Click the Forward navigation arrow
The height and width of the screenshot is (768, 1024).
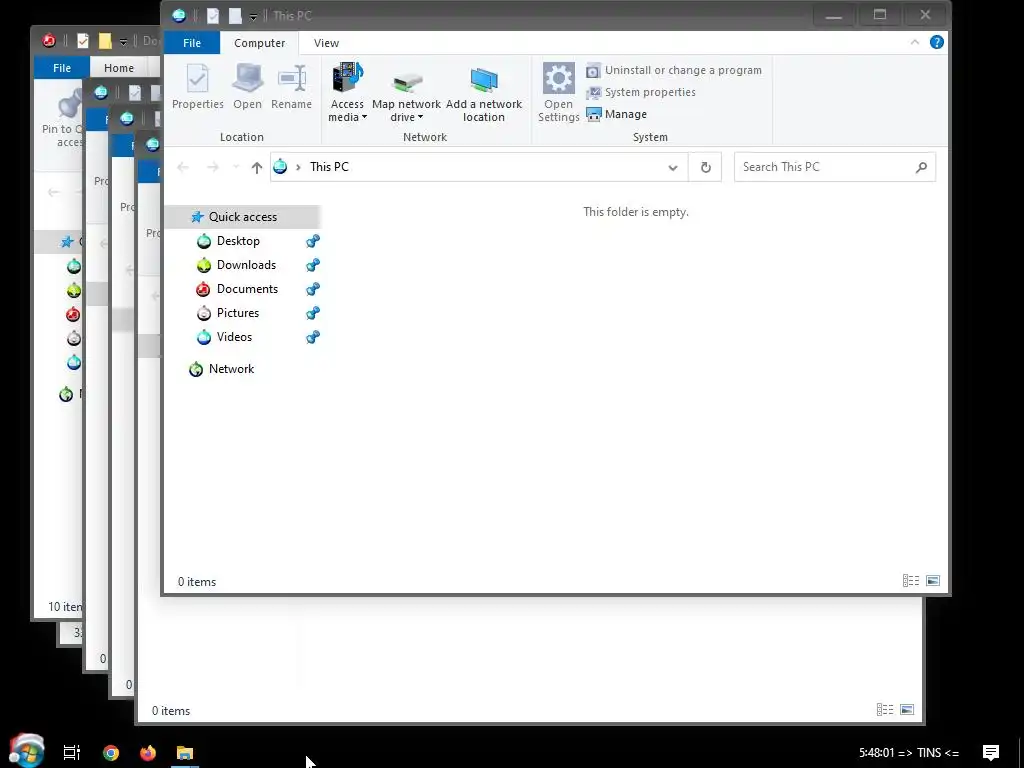212,167
